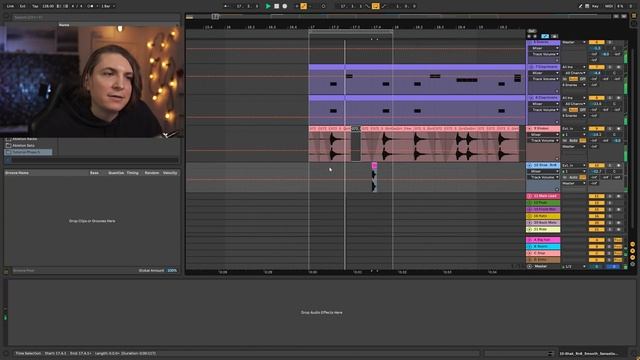640x360 pixels.
Task: Select the B Room return track
Action: click(x=543, y=247)
